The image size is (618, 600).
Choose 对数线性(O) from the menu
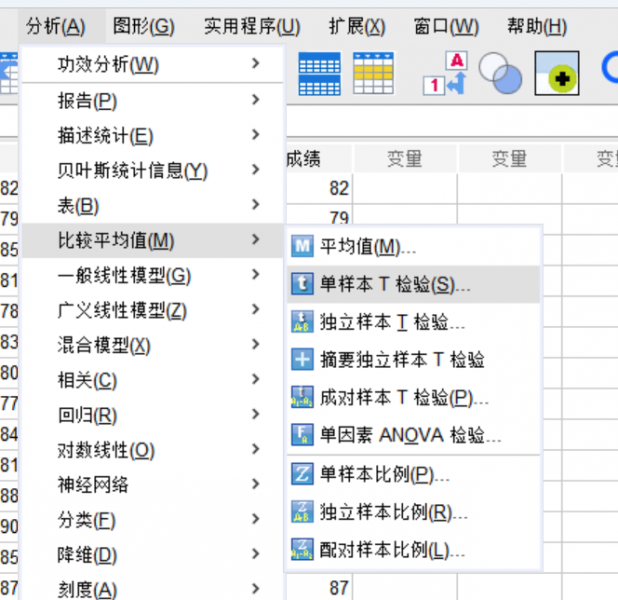152,450
